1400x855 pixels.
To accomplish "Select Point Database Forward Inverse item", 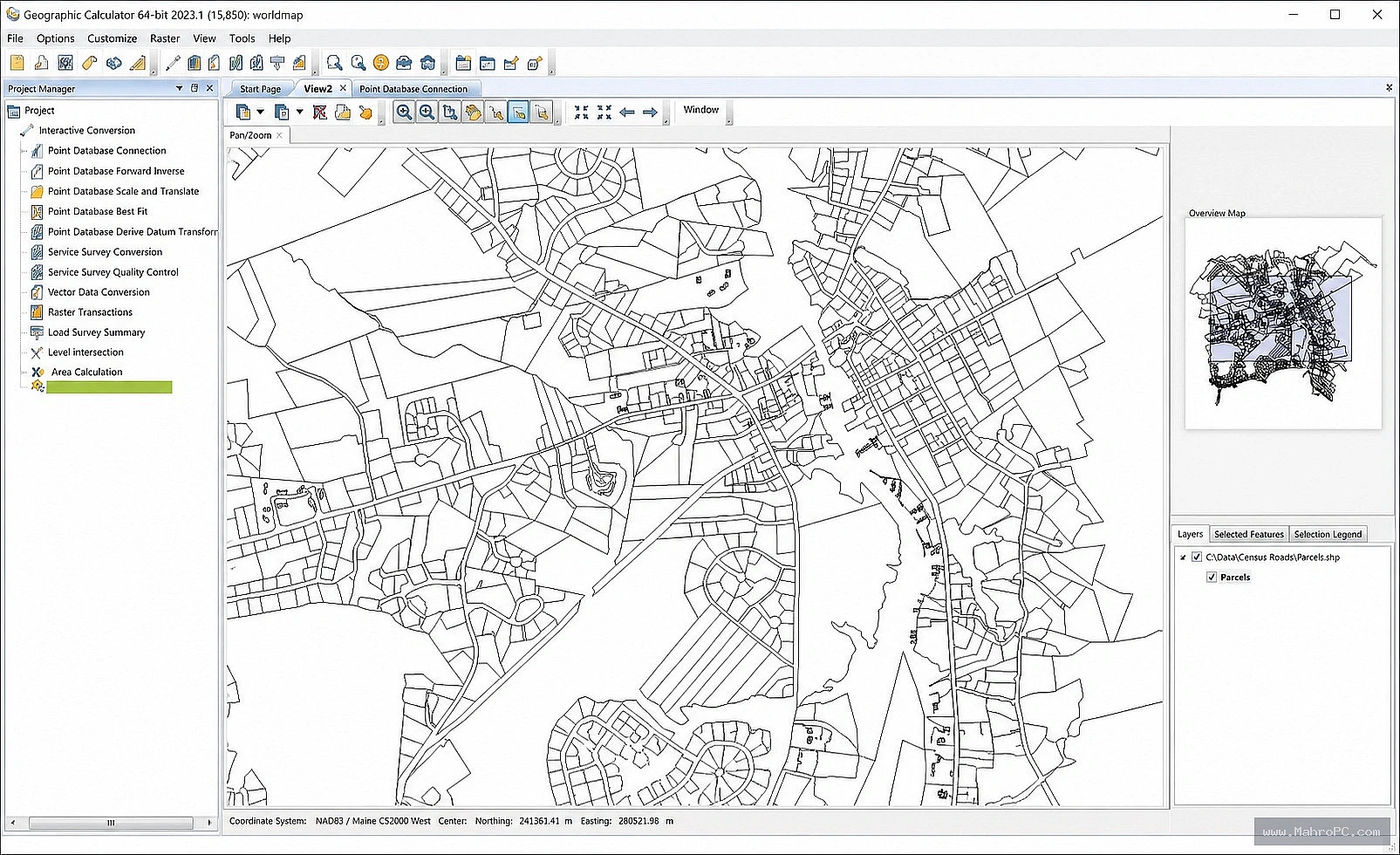I will click(x=116, y=171).
